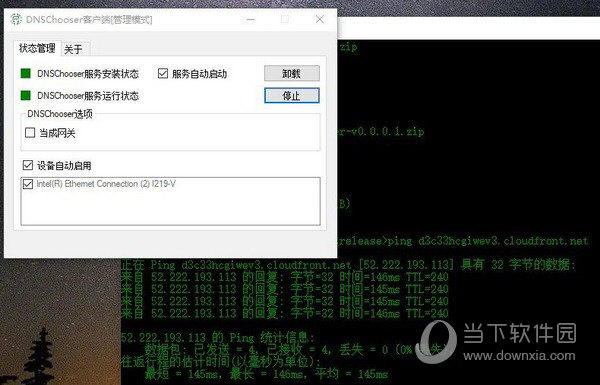Image resolution: width=600 pixels, height=385 pixels.
Task: Click green service running status indicator
Action: pos(26,95)
